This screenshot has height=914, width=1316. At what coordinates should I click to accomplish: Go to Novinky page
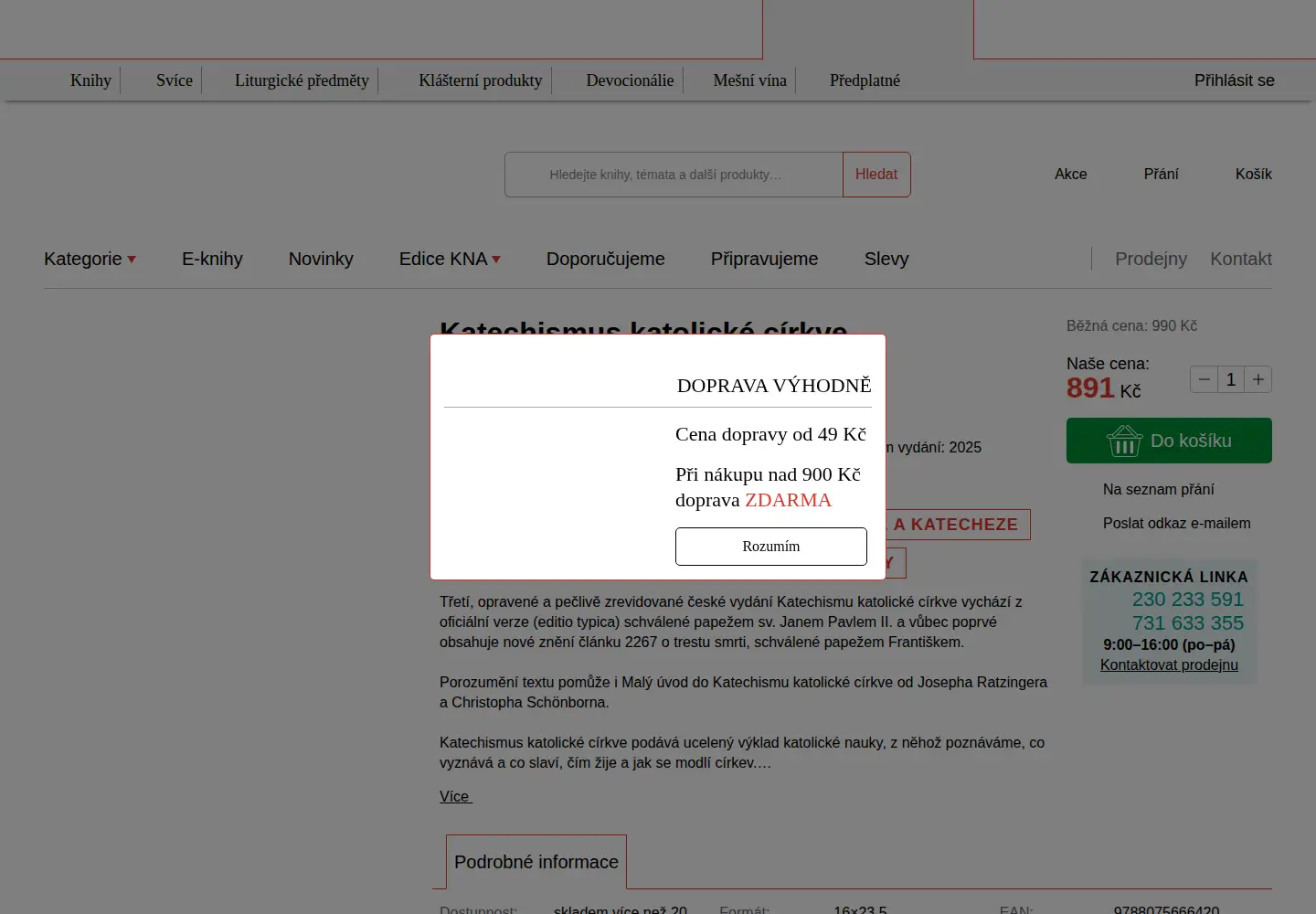coord(321,259)
